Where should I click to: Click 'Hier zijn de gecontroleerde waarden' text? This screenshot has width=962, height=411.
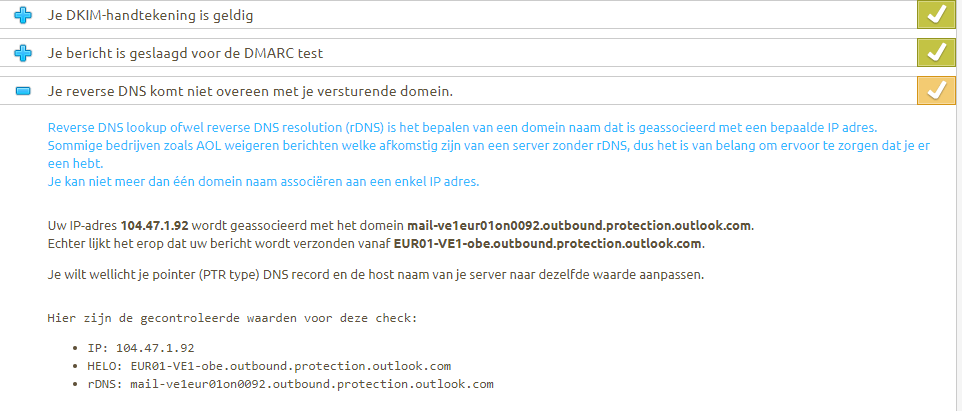[x=232, y=318]
